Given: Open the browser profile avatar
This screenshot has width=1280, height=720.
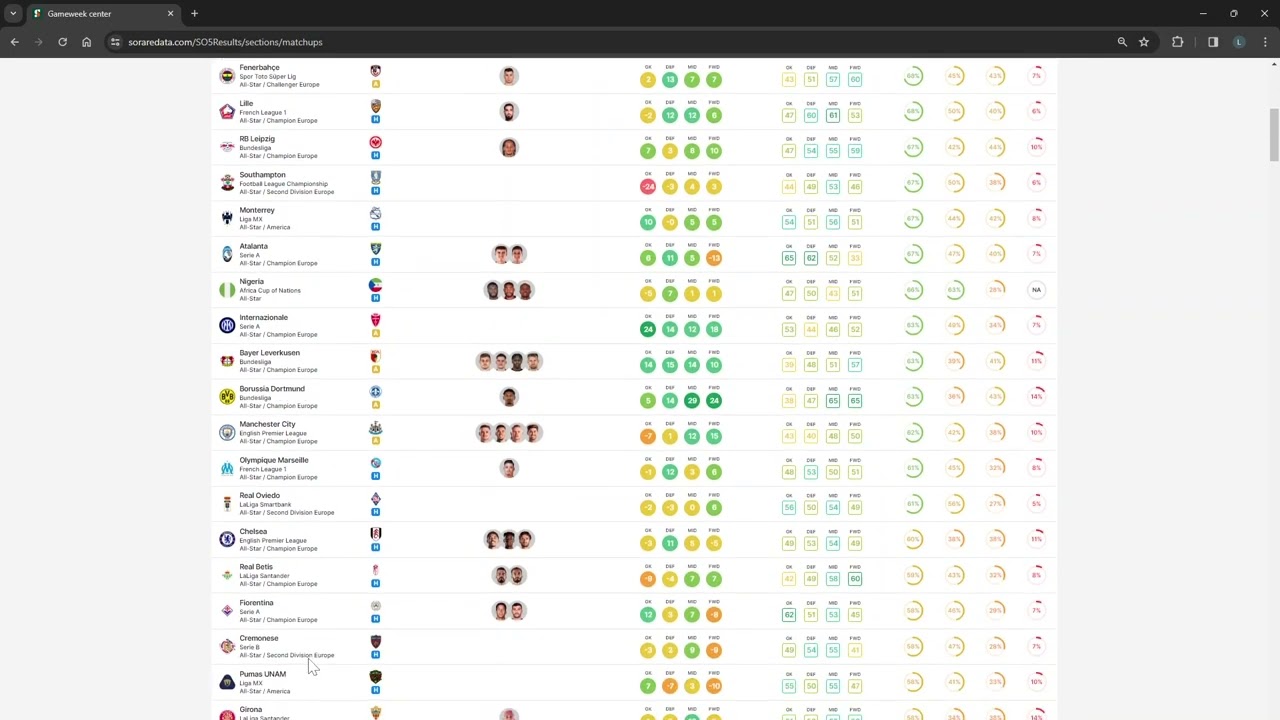Looking at the screenshot, I should (x=1239, y=42).
